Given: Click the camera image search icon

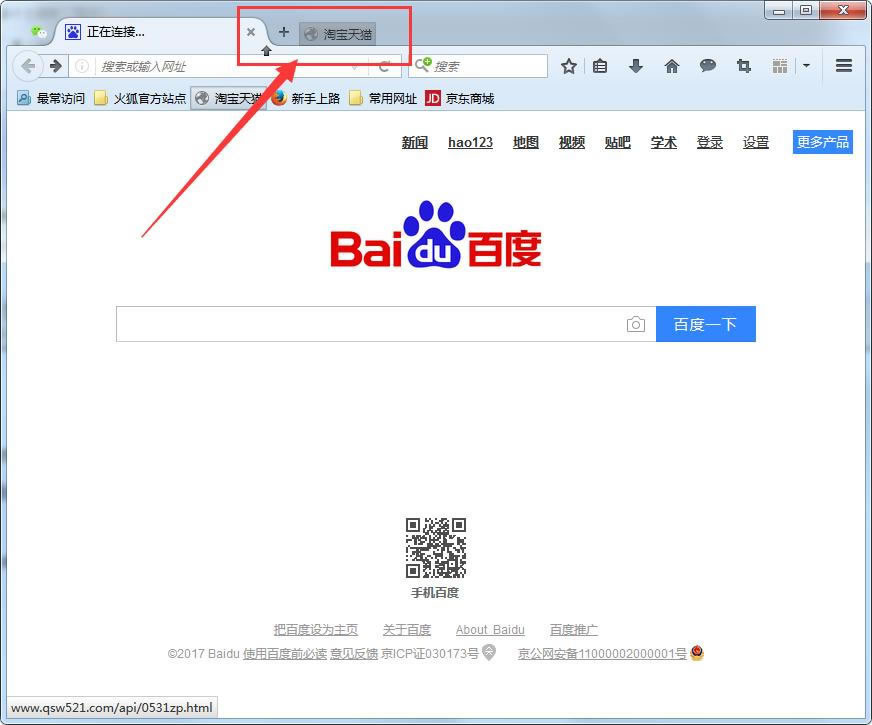Looking at the screenshot, I should click(636, 324).
